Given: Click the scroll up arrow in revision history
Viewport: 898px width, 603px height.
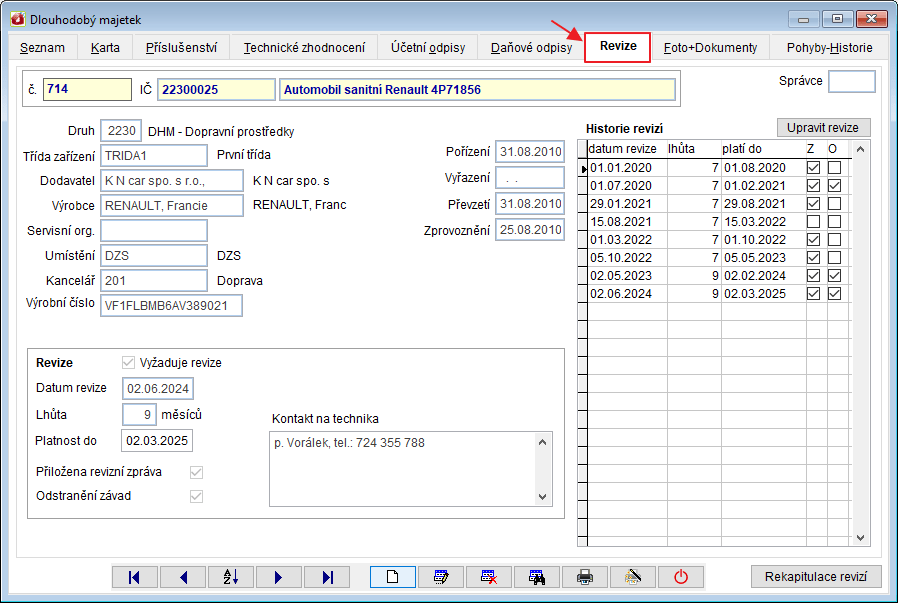Looking at the screenshot, I should 860,149.
